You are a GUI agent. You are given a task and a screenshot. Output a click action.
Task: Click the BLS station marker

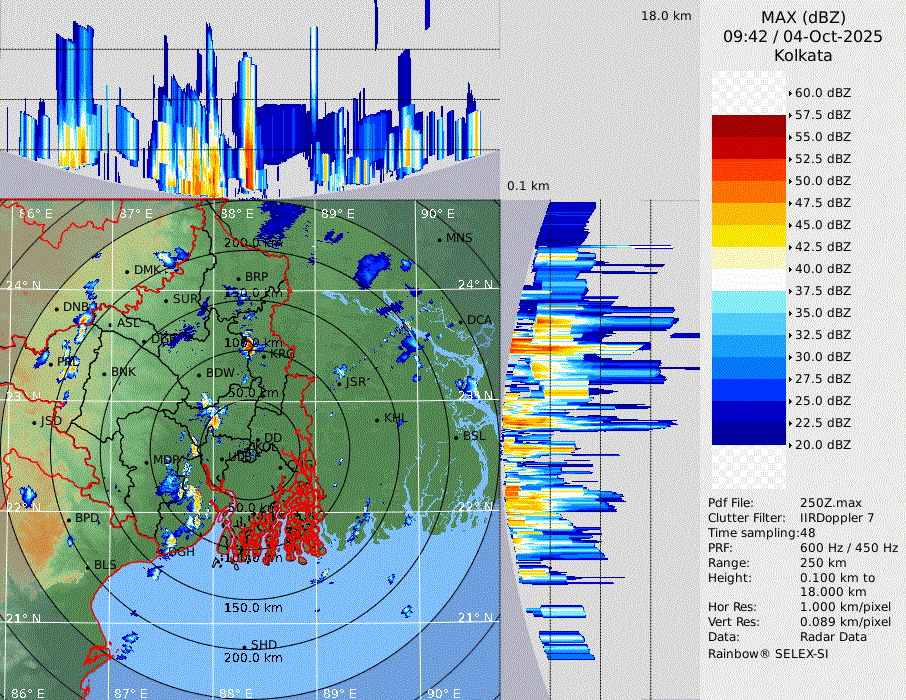pos(87,566)
